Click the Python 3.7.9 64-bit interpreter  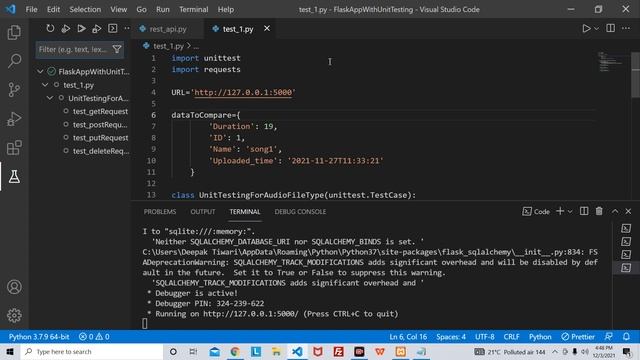(39, 337)
